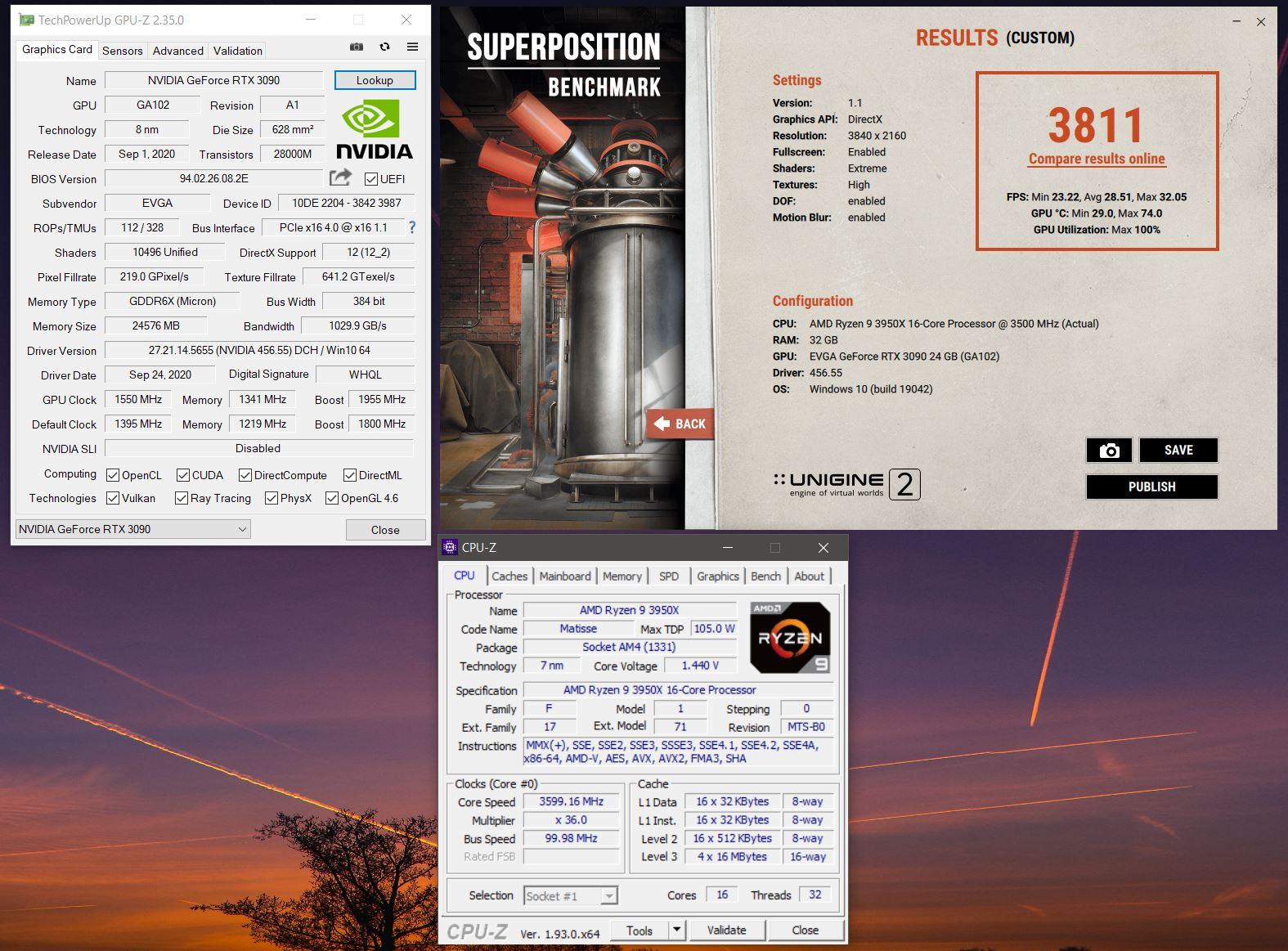Screen dimensions: 1288x951
Task: Click the BIOS share/export arrow icon
Action: pyautogui.click(x=340, y=177)
